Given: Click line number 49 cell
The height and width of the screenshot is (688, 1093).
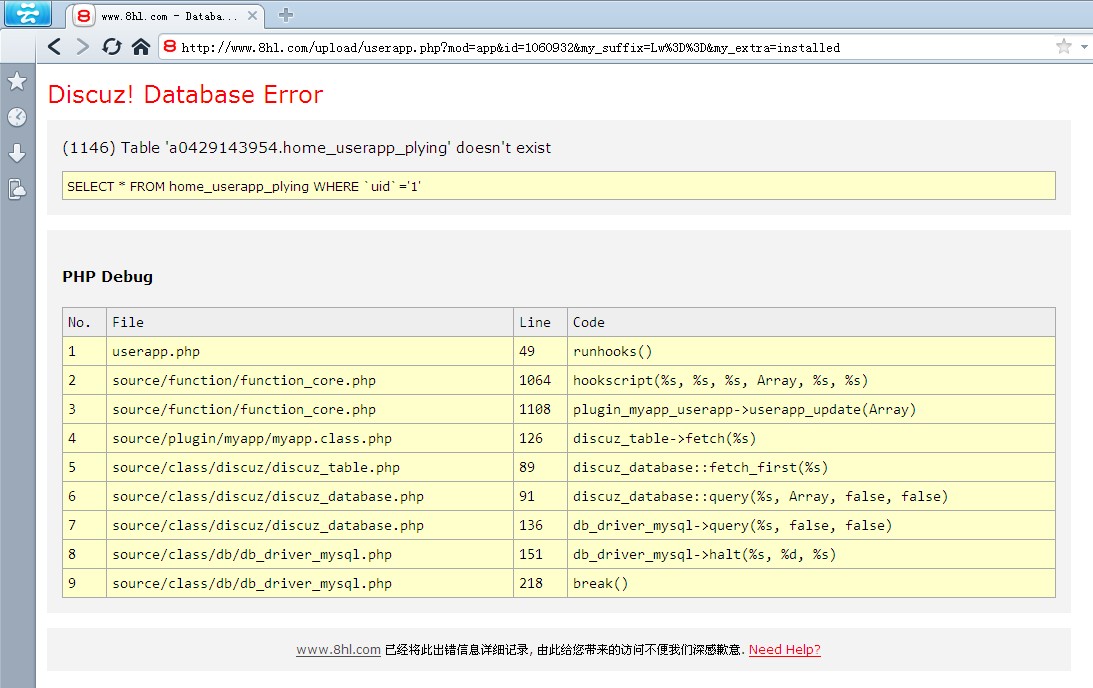Looking at the screenshot, I should pos(540,351).
